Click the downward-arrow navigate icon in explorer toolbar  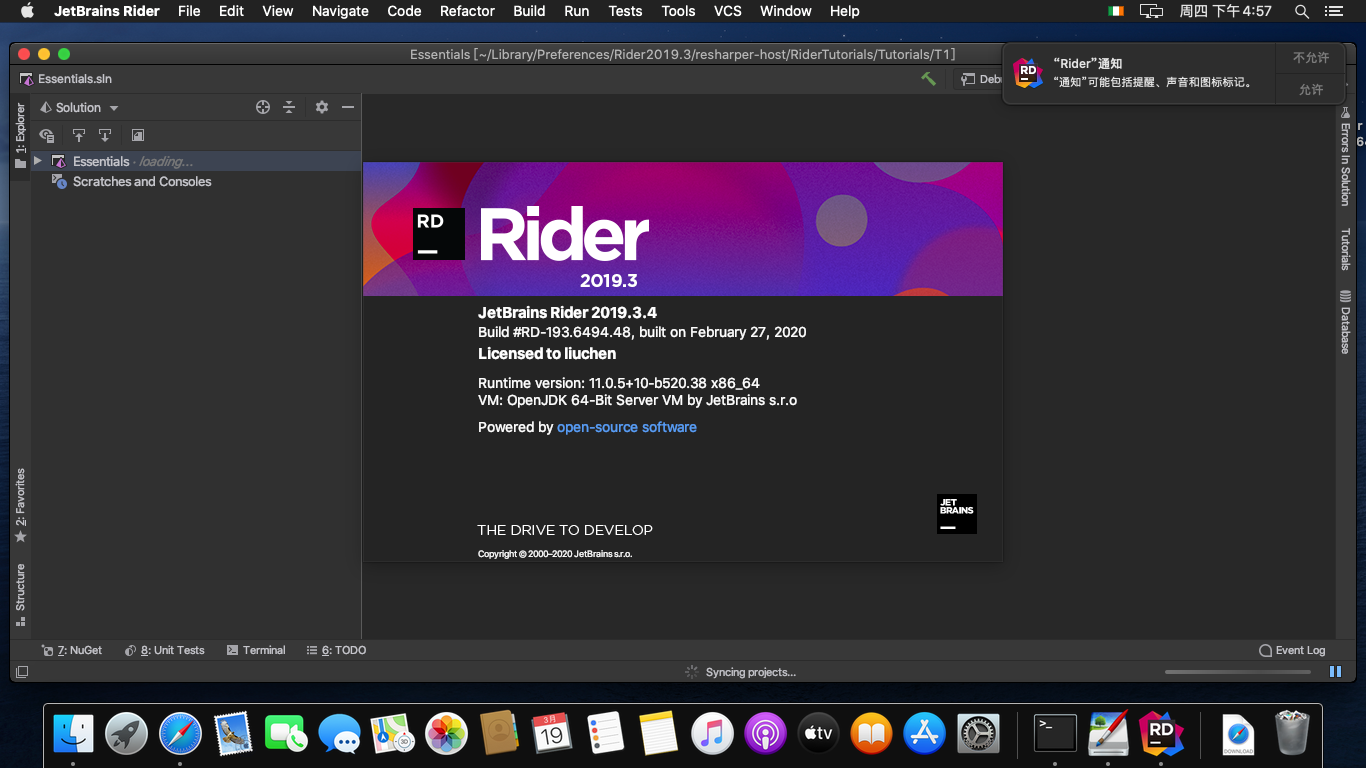click(105, 135)
